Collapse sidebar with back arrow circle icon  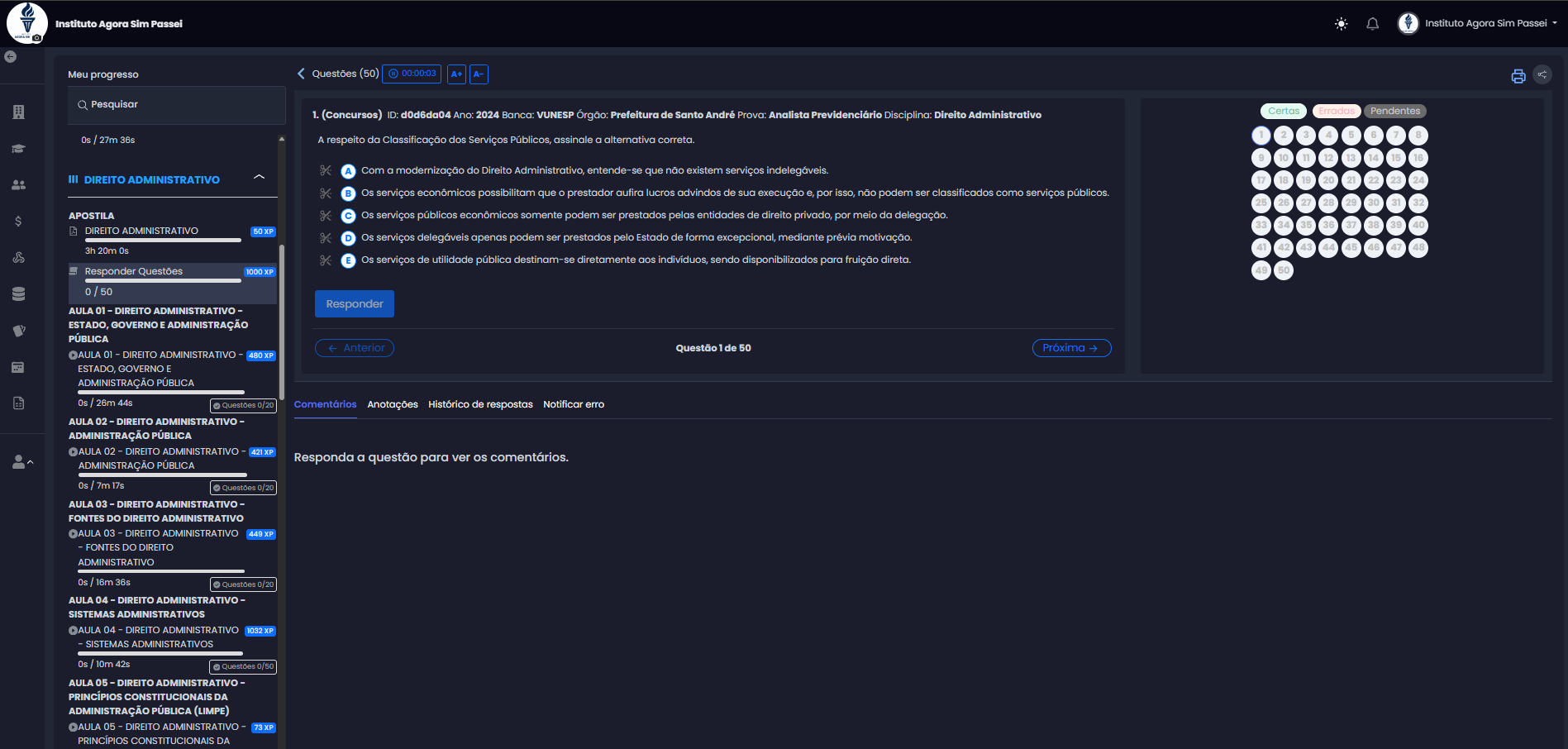11,57
